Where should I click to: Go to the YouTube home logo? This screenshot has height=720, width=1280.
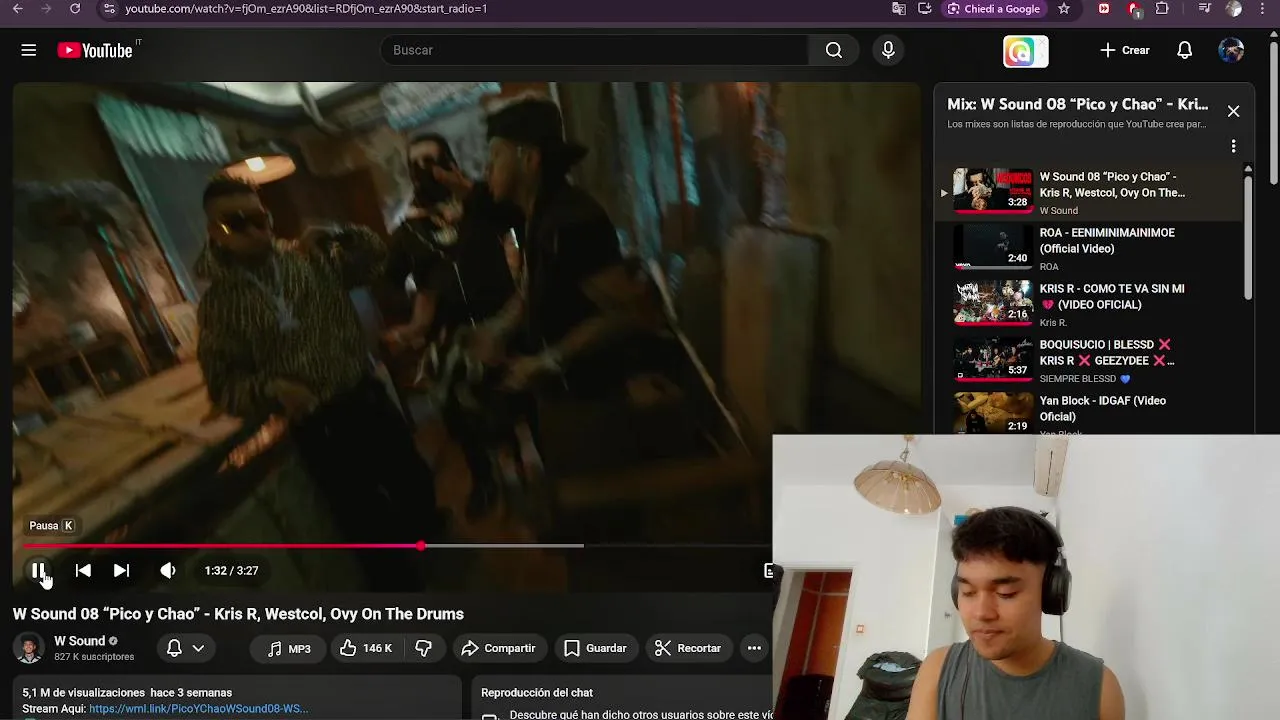pyautogui.click(x=95, y=50)
